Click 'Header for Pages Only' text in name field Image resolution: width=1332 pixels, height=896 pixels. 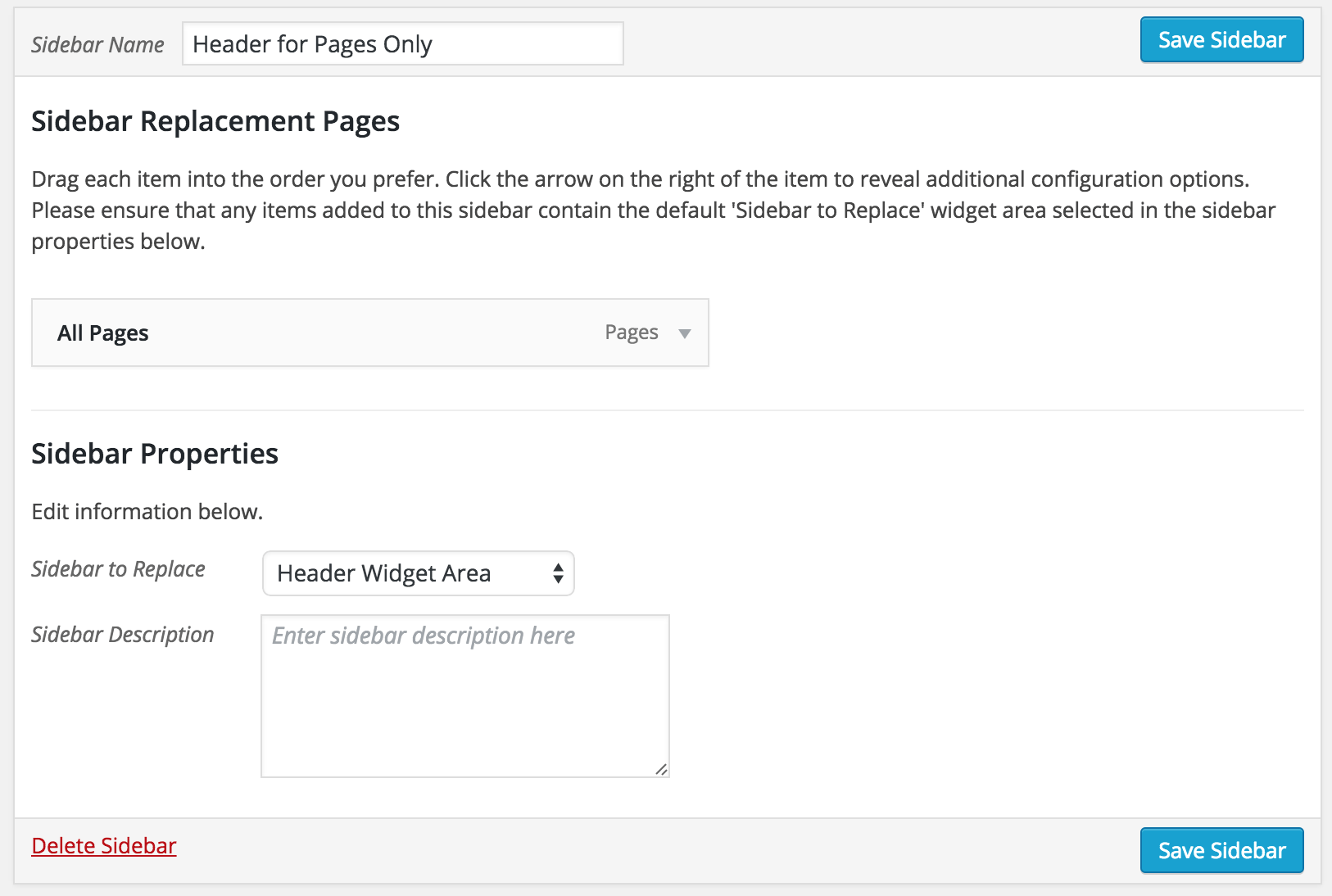[x=312, y=44]
